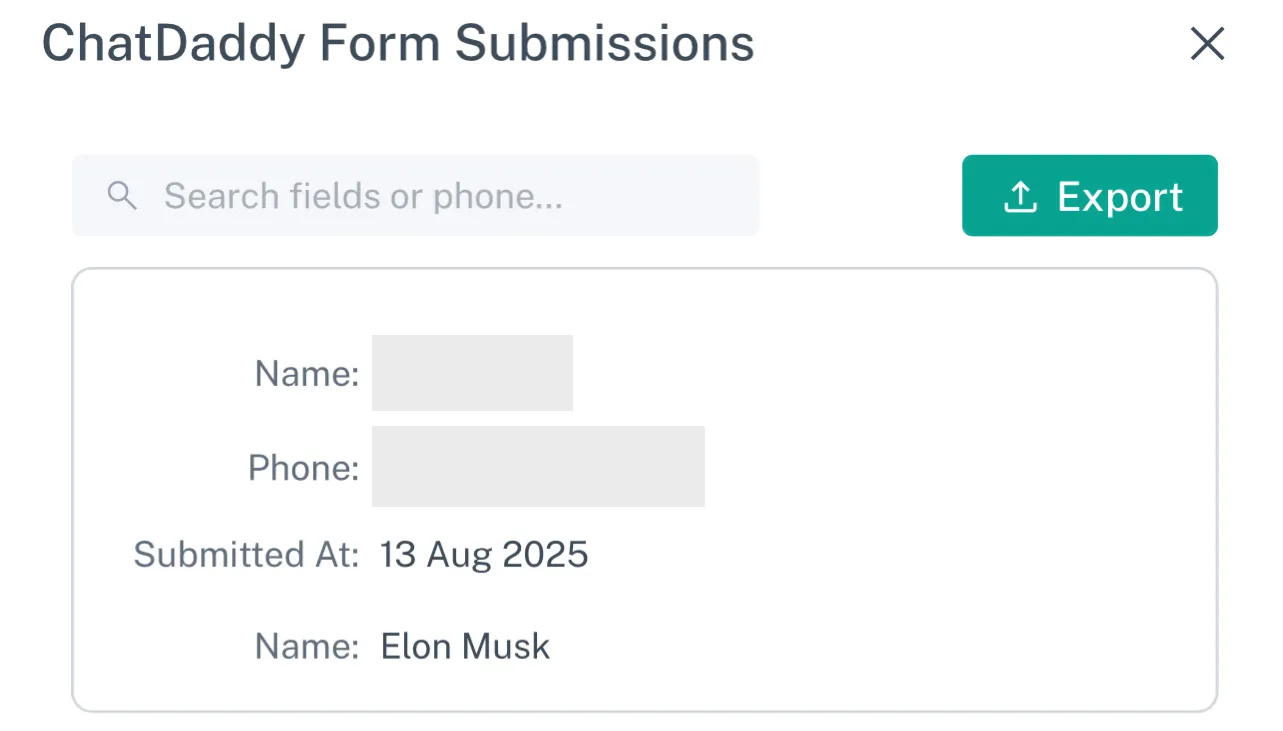Click the word 'Submissions' in the heading
The image size is (1283, 731).
tap(604, 44)
